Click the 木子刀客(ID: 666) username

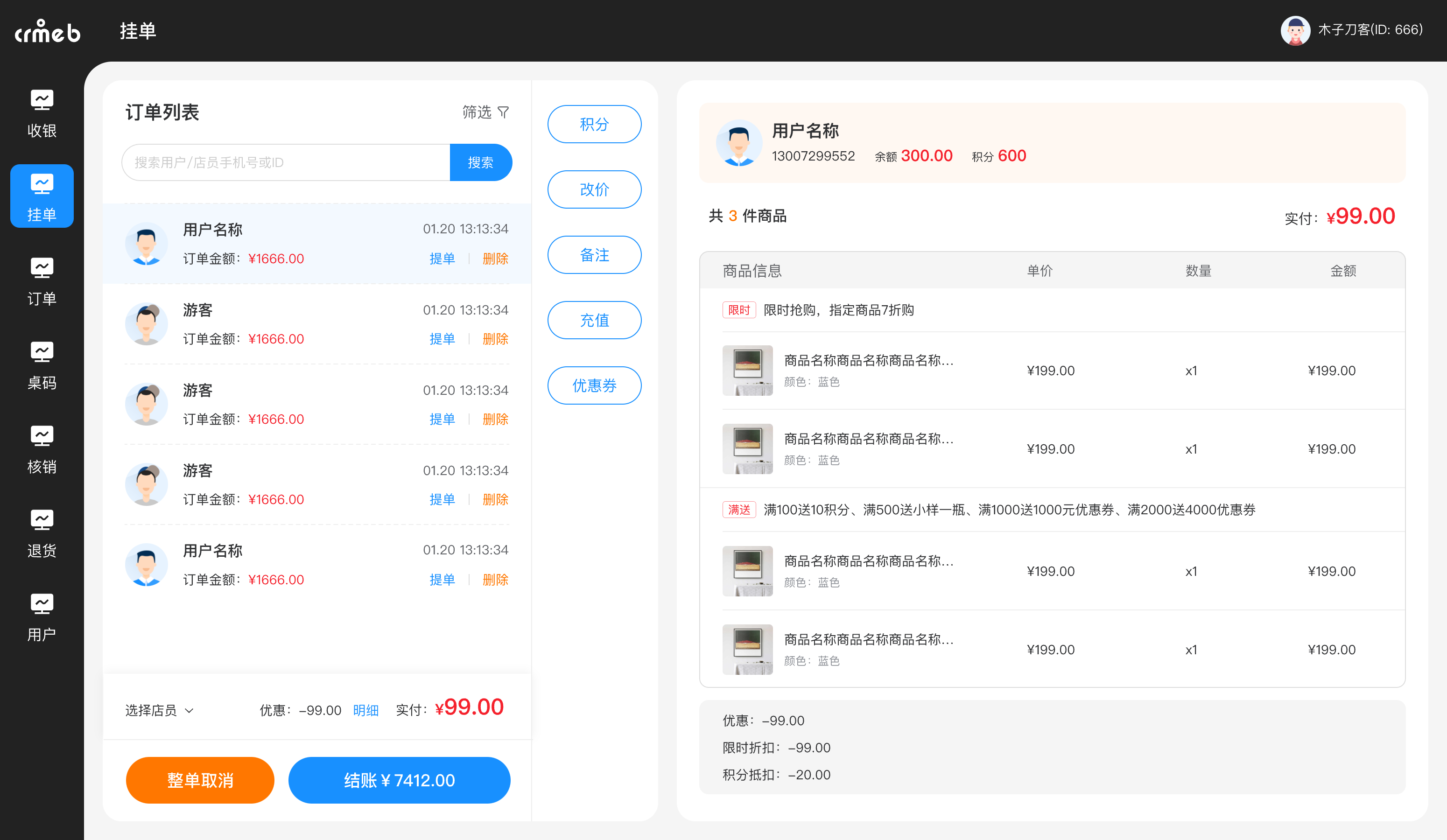[x=1370, y=30]
